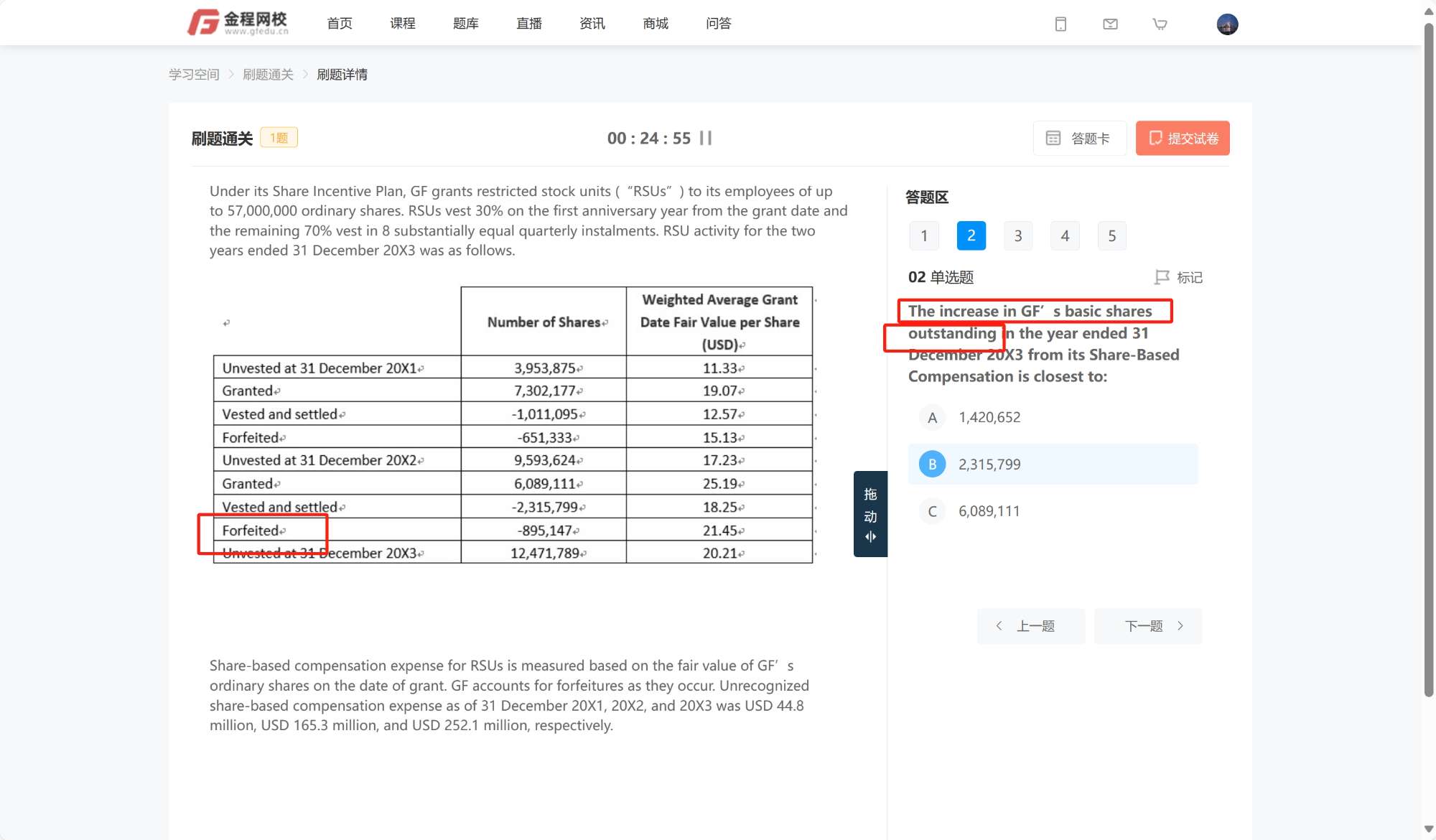1436x840 pixels.
Task: Open the mail envelope icon
Action: (1110, 24)
